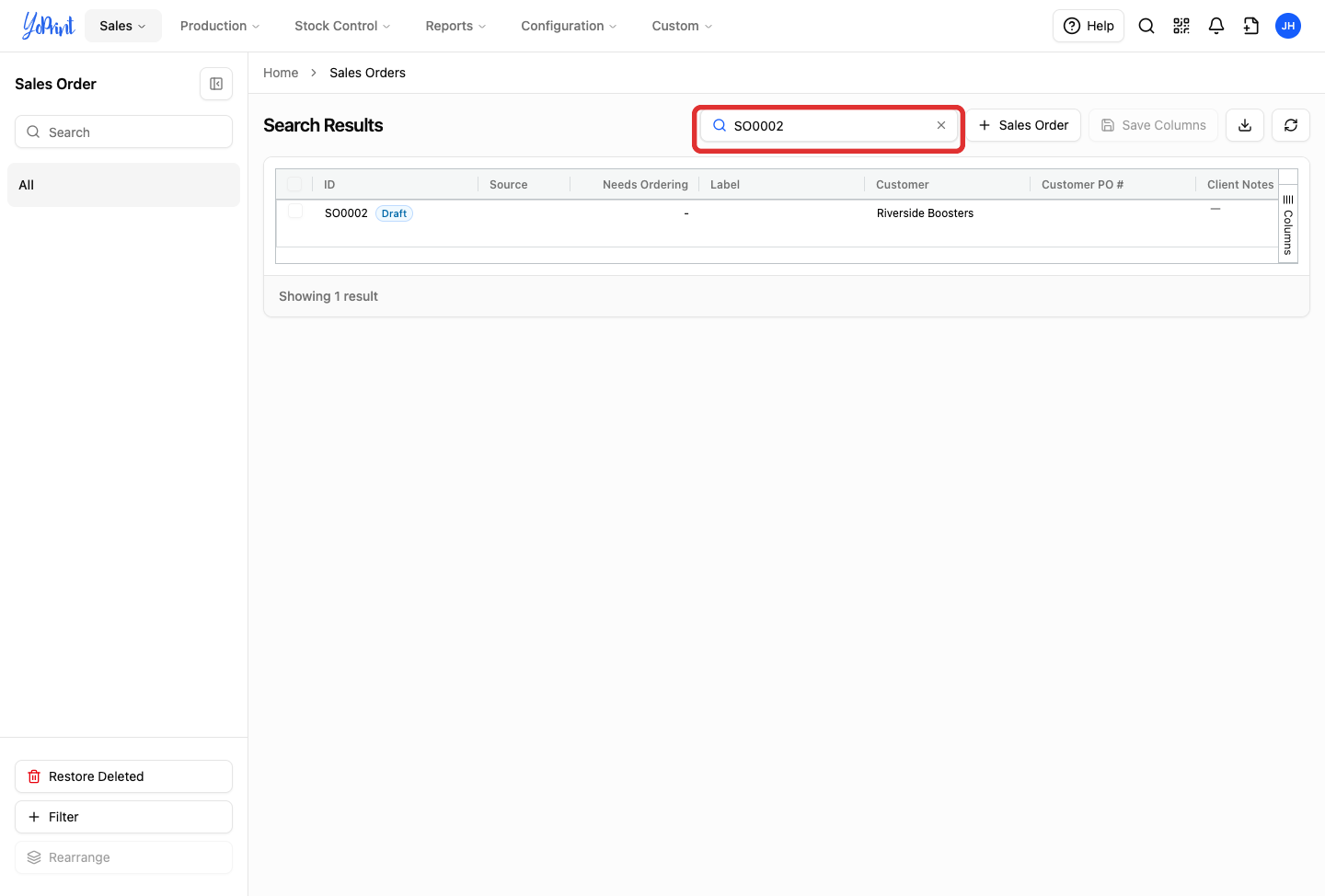Expand the Custom menu
The height and width of the screenshot is (896, 1325).
pyautogui.click(x=682, y=26)
